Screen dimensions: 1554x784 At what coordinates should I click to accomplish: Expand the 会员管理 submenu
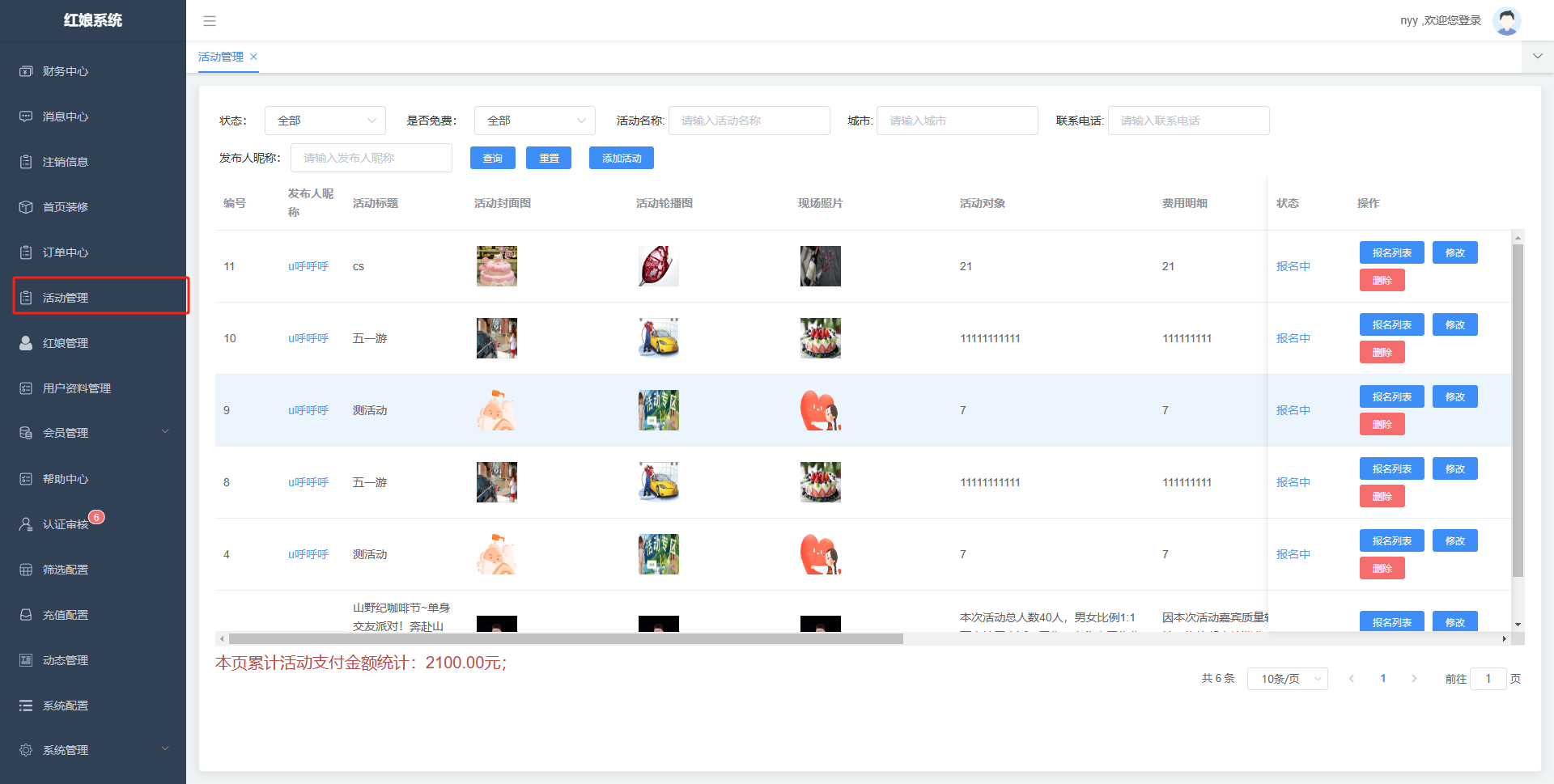pyautogui.click(x=165, y=432)
